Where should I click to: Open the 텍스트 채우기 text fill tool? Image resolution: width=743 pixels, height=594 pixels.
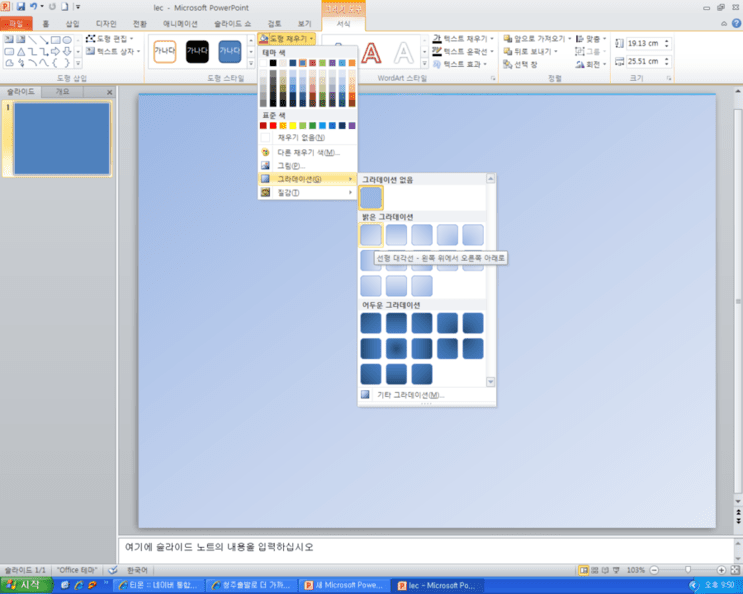point(463,38)
